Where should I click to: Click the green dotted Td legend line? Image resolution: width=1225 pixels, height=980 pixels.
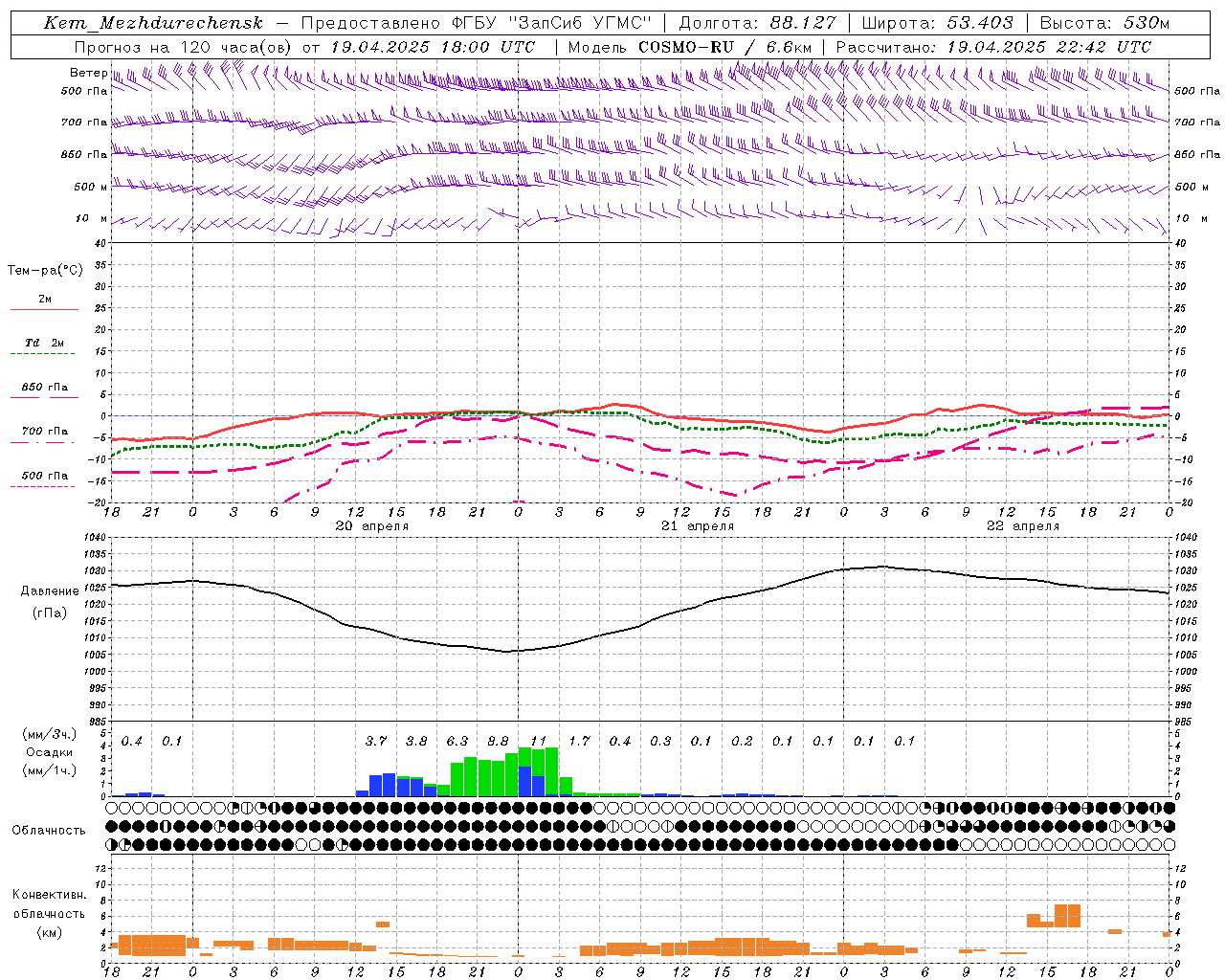coord(42,354)
